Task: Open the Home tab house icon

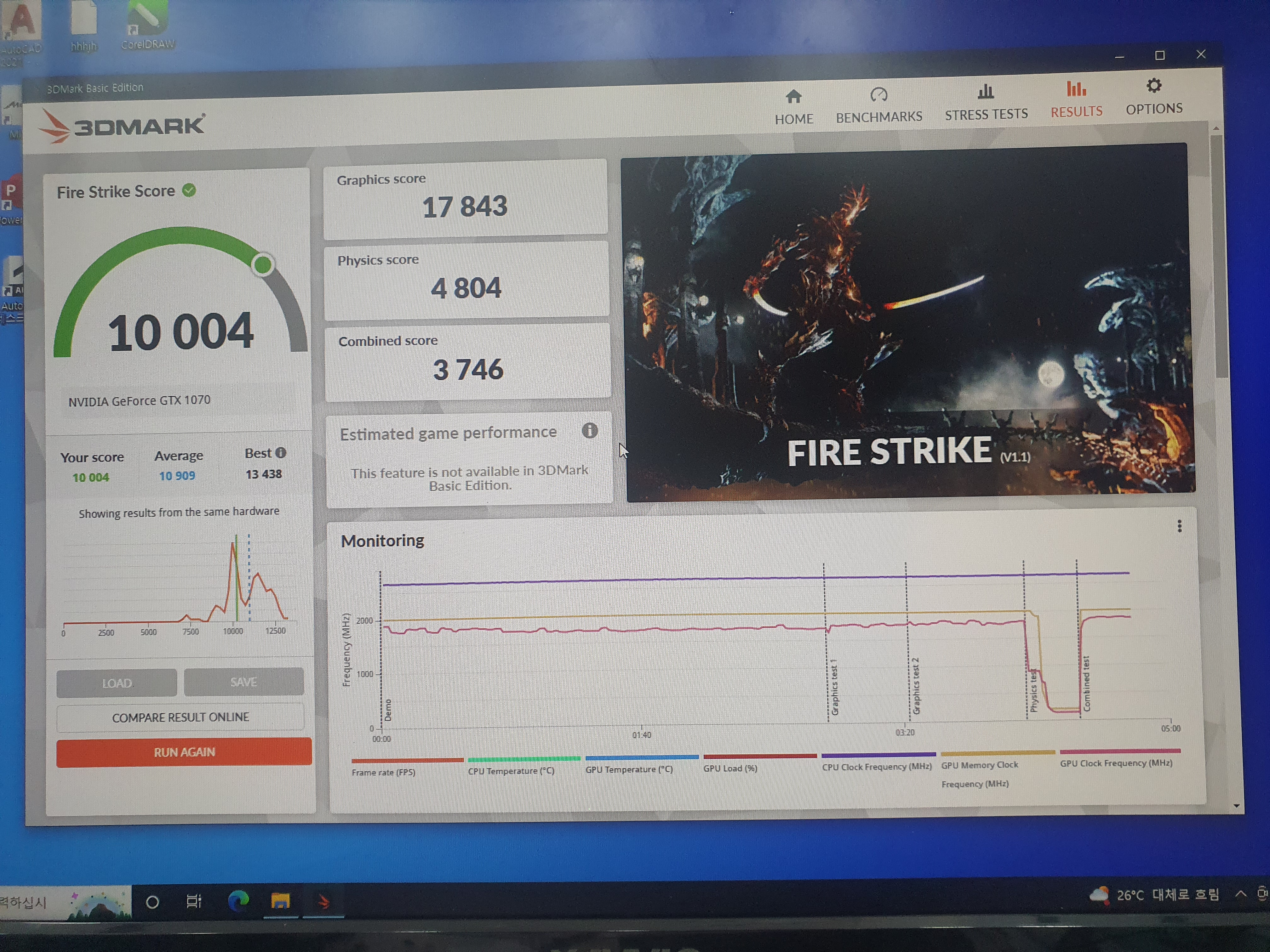Action: click(793, 97)
